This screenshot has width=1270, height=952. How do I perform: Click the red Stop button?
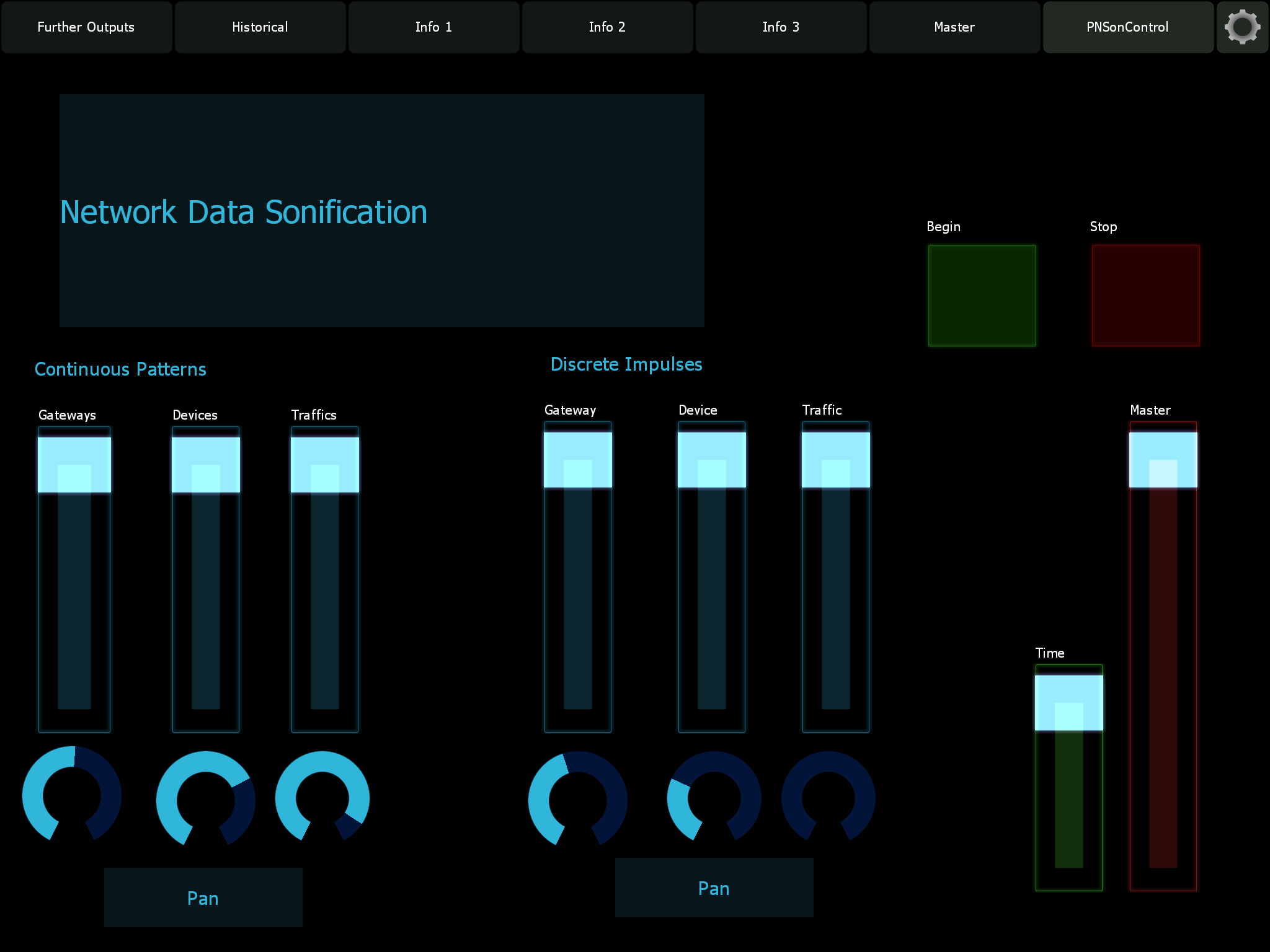(x=1145, y=296)
